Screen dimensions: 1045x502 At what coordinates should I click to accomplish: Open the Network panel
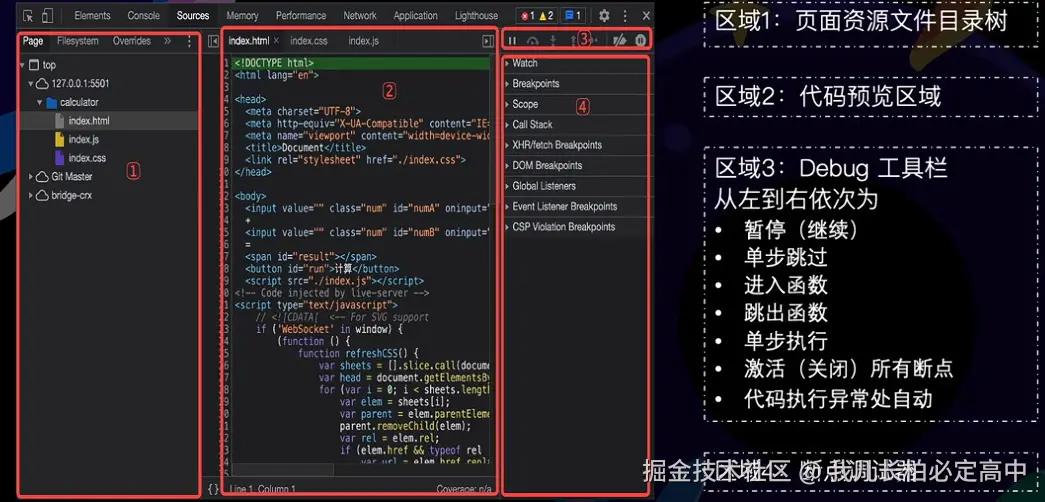coord(360,15)
